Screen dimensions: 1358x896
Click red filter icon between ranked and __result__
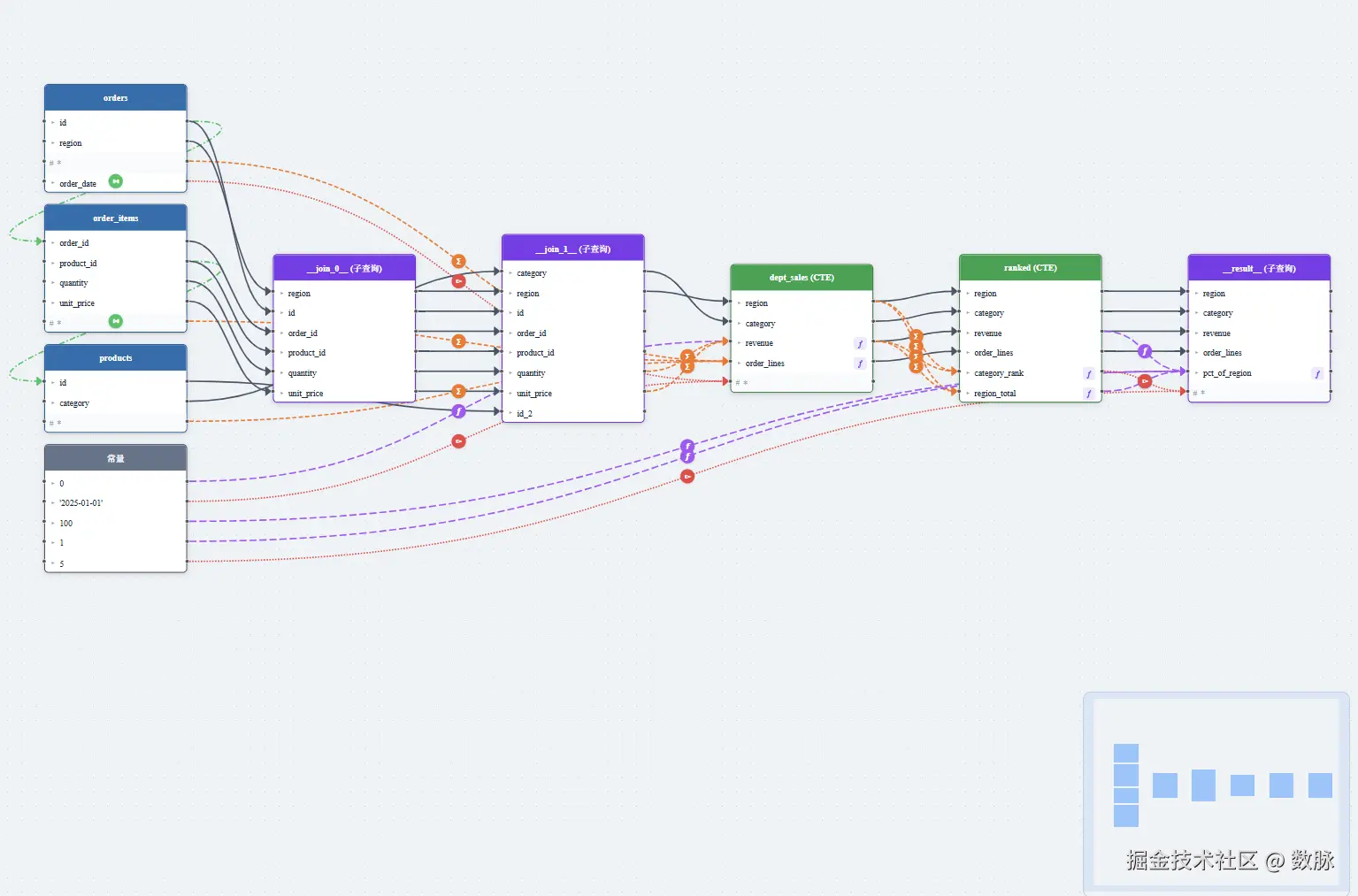coord(1145,381)
